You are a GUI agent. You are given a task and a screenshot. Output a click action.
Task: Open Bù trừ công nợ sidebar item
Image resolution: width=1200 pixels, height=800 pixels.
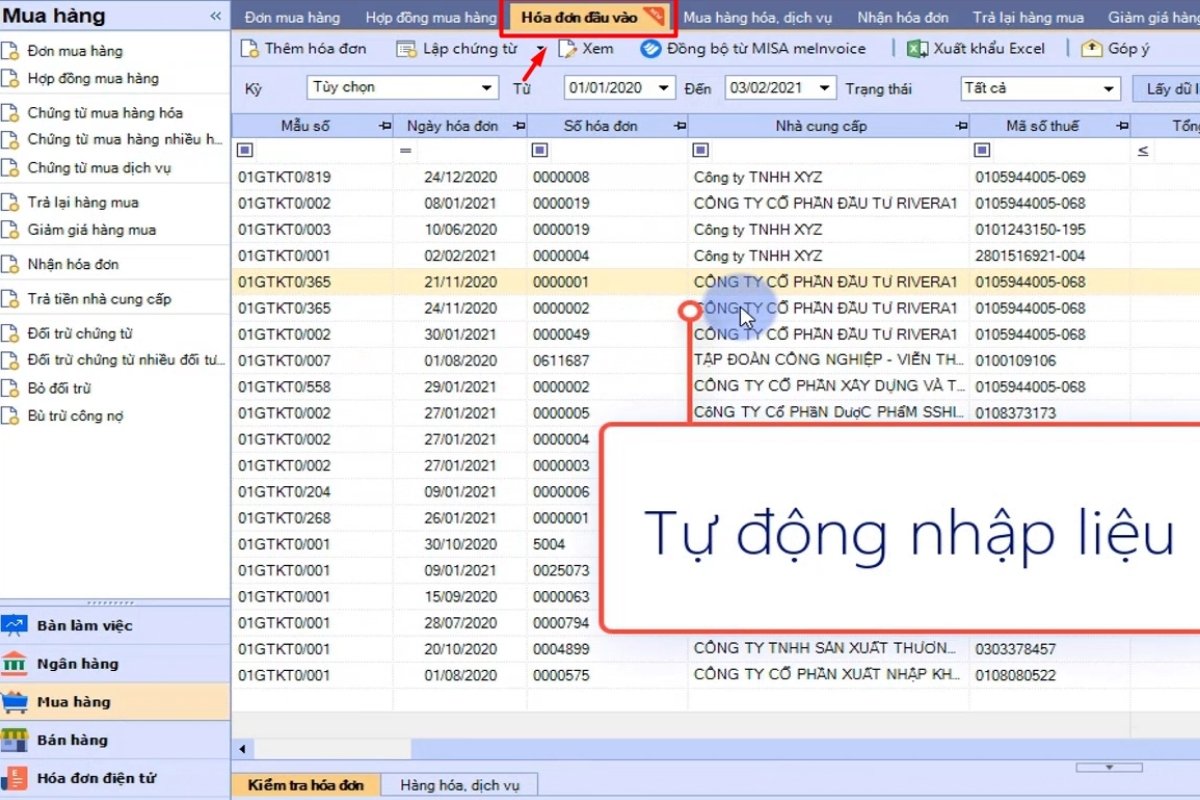click(x=75, y=416)
